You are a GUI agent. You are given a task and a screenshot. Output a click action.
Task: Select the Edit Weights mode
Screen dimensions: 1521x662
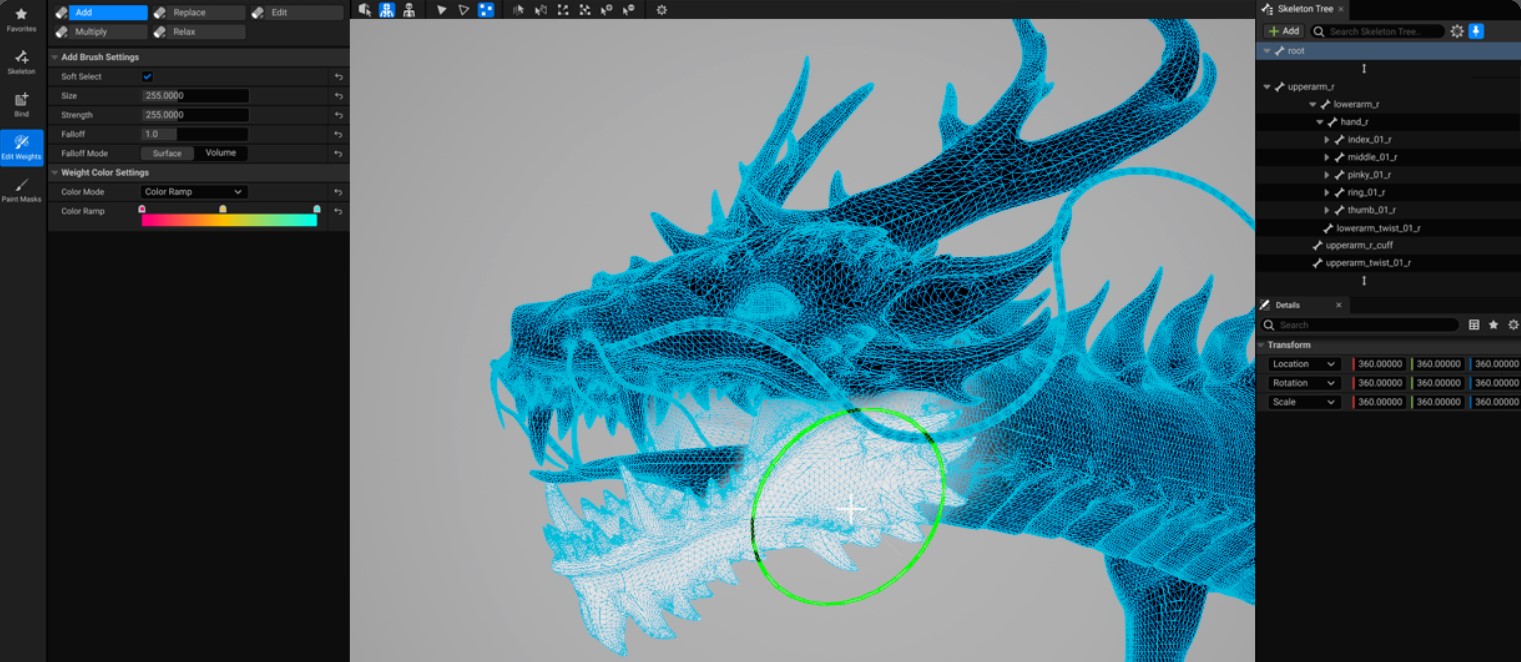tap(21, 147)
